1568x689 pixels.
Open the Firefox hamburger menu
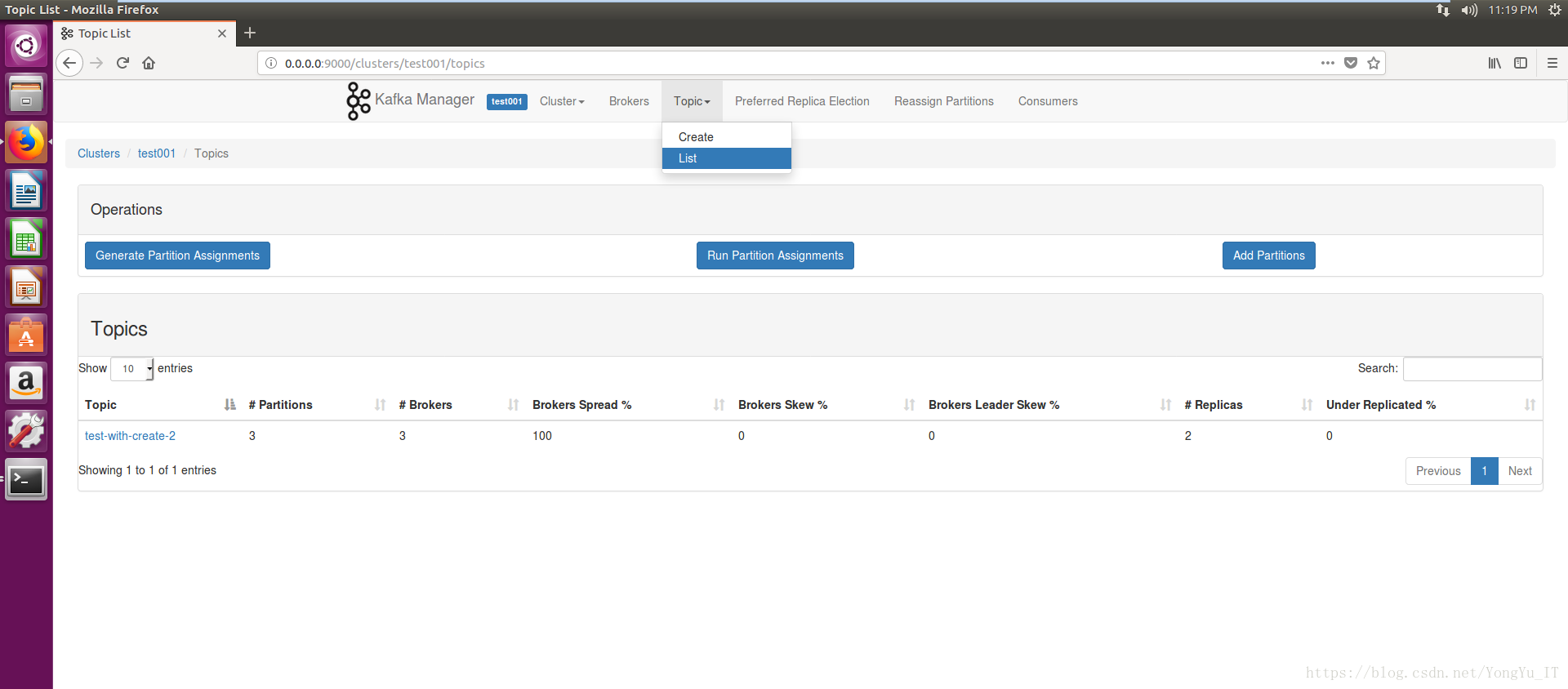(x=1552, y=63)
